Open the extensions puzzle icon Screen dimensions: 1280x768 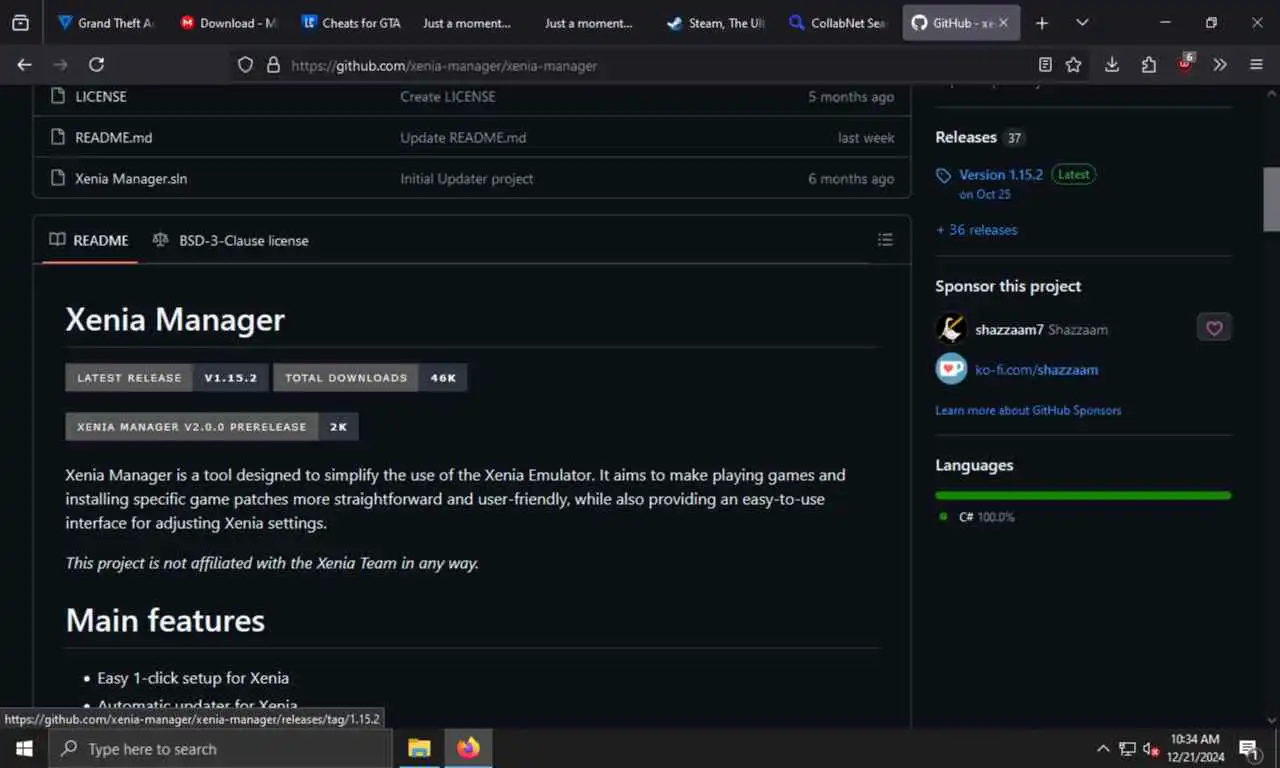pos(1148,65)
